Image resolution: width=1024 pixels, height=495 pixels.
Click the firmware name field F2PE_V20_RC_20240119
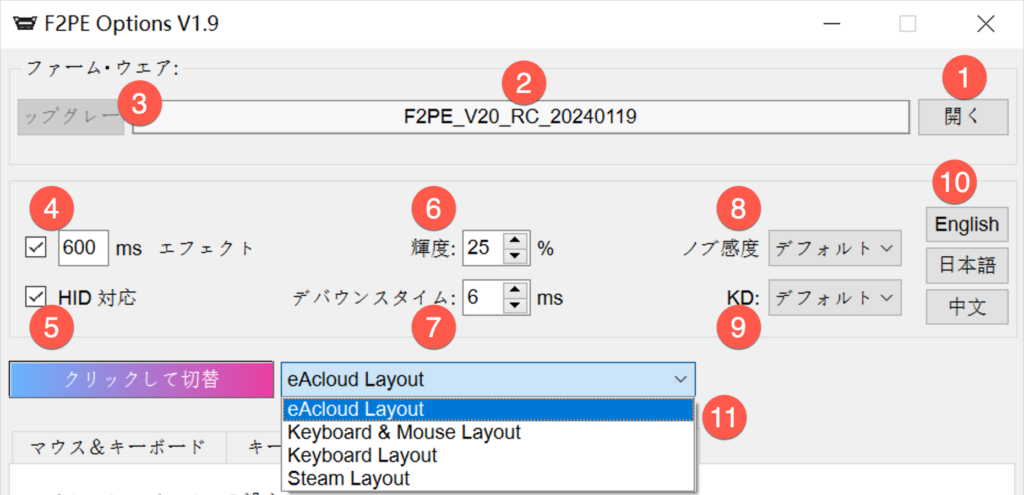click(x=520, y=118)
